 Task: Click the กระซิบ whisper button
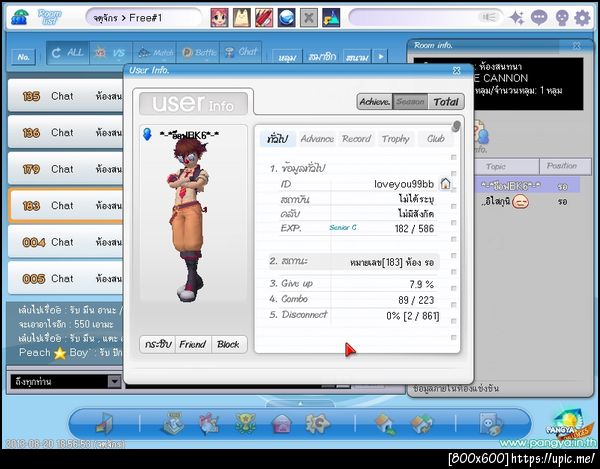coord(158,344)
